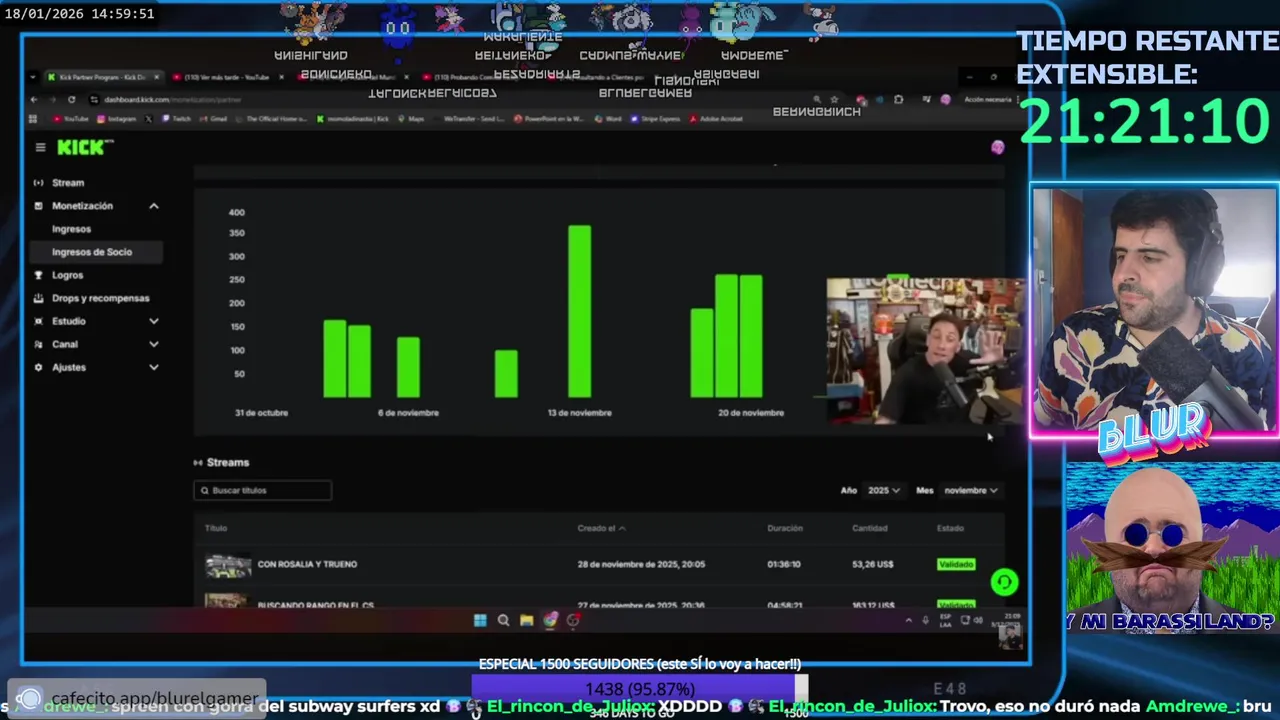
Task: Open the Mes noviembre dropdown
Action: tap(971, 490)
